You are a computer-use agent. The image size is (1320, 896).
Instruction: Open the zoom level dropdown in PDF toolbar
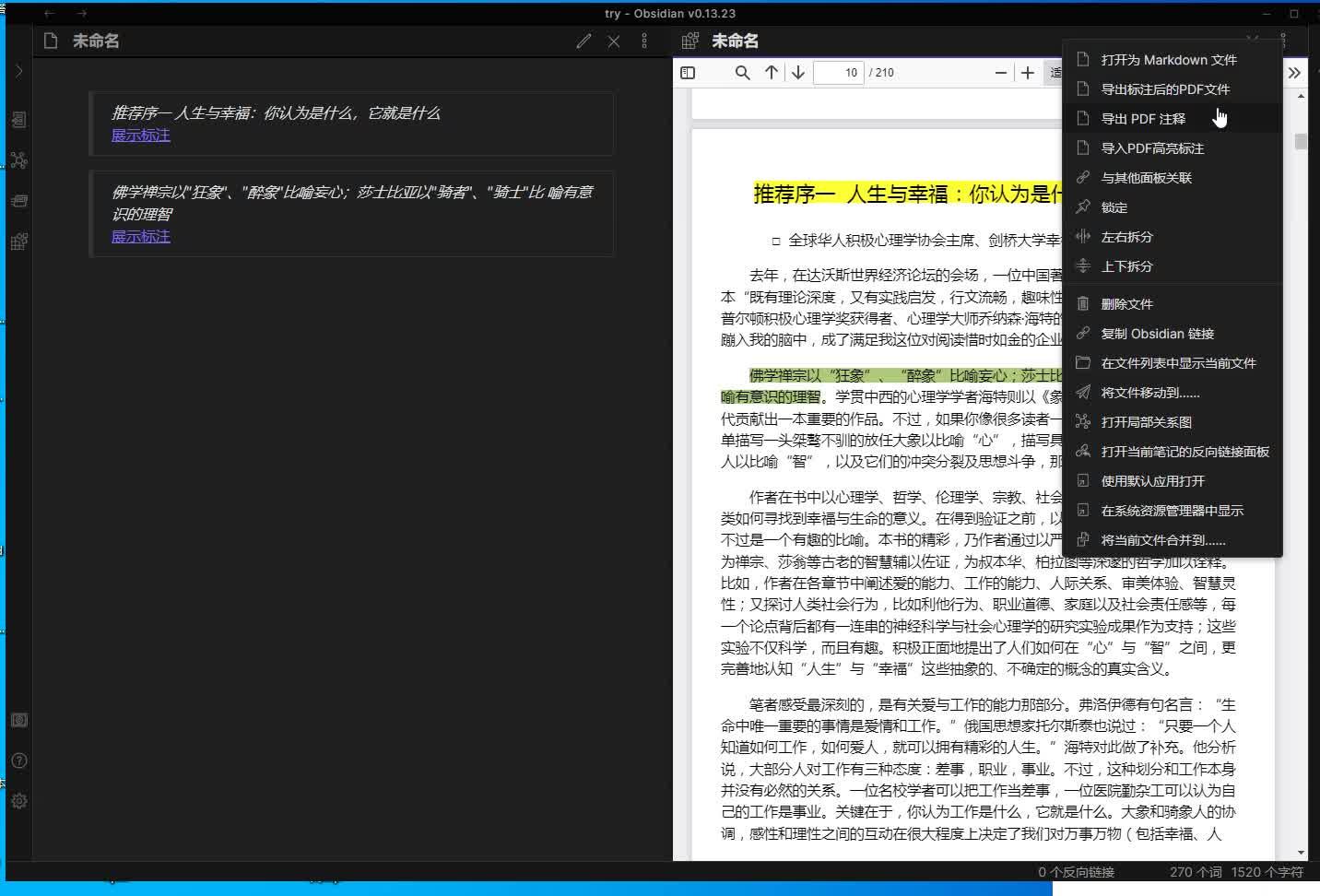pyautogui.click(x=1060, y=72)
